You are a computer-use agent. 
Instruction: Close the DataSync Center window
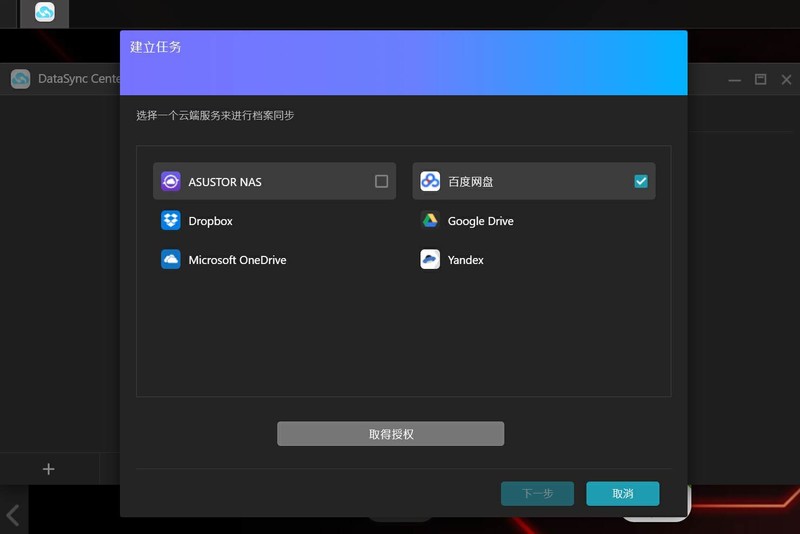coord(786,79)
